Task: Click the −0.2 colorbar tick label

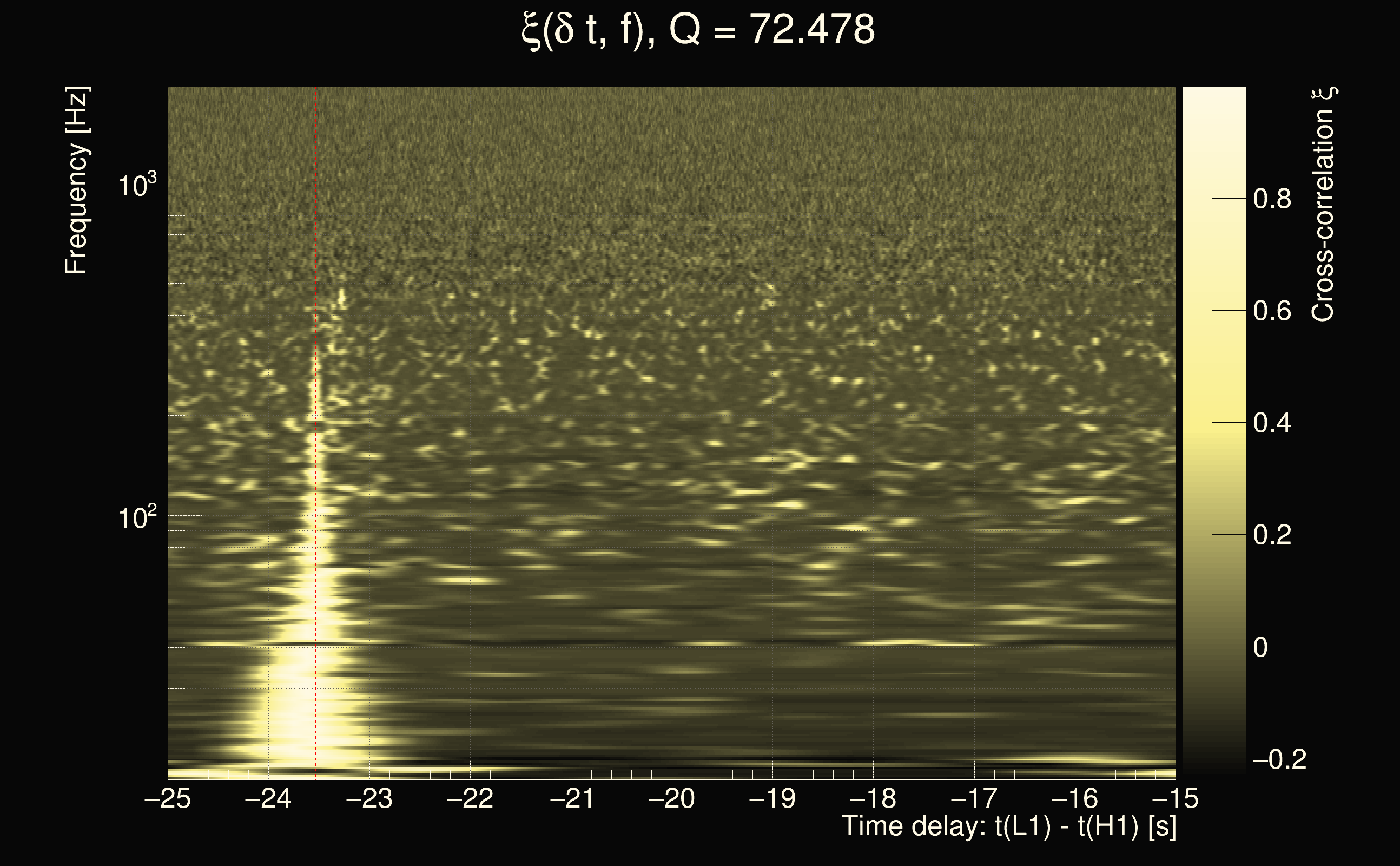Action: coord(1280,759)
